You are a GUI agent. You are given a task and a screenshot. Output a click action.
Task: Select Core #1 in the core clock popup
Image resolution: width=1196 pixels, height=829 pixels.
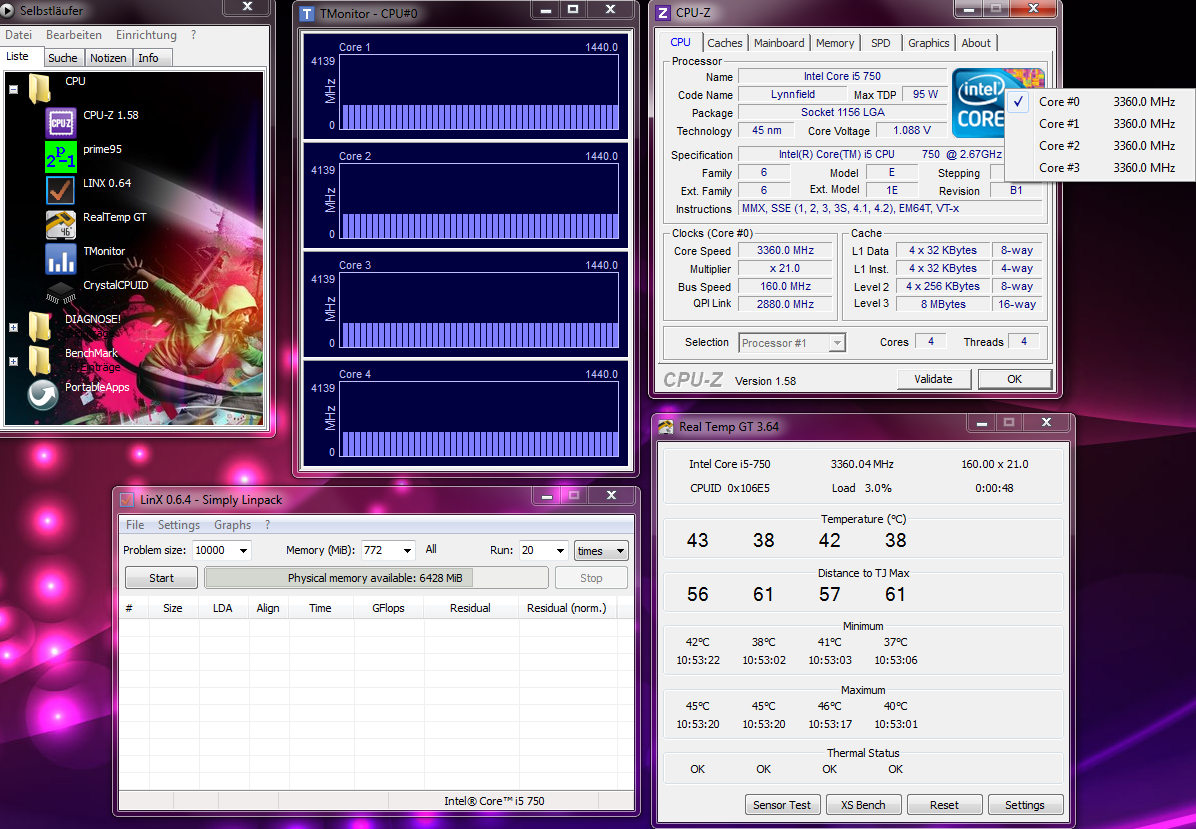1100,124
